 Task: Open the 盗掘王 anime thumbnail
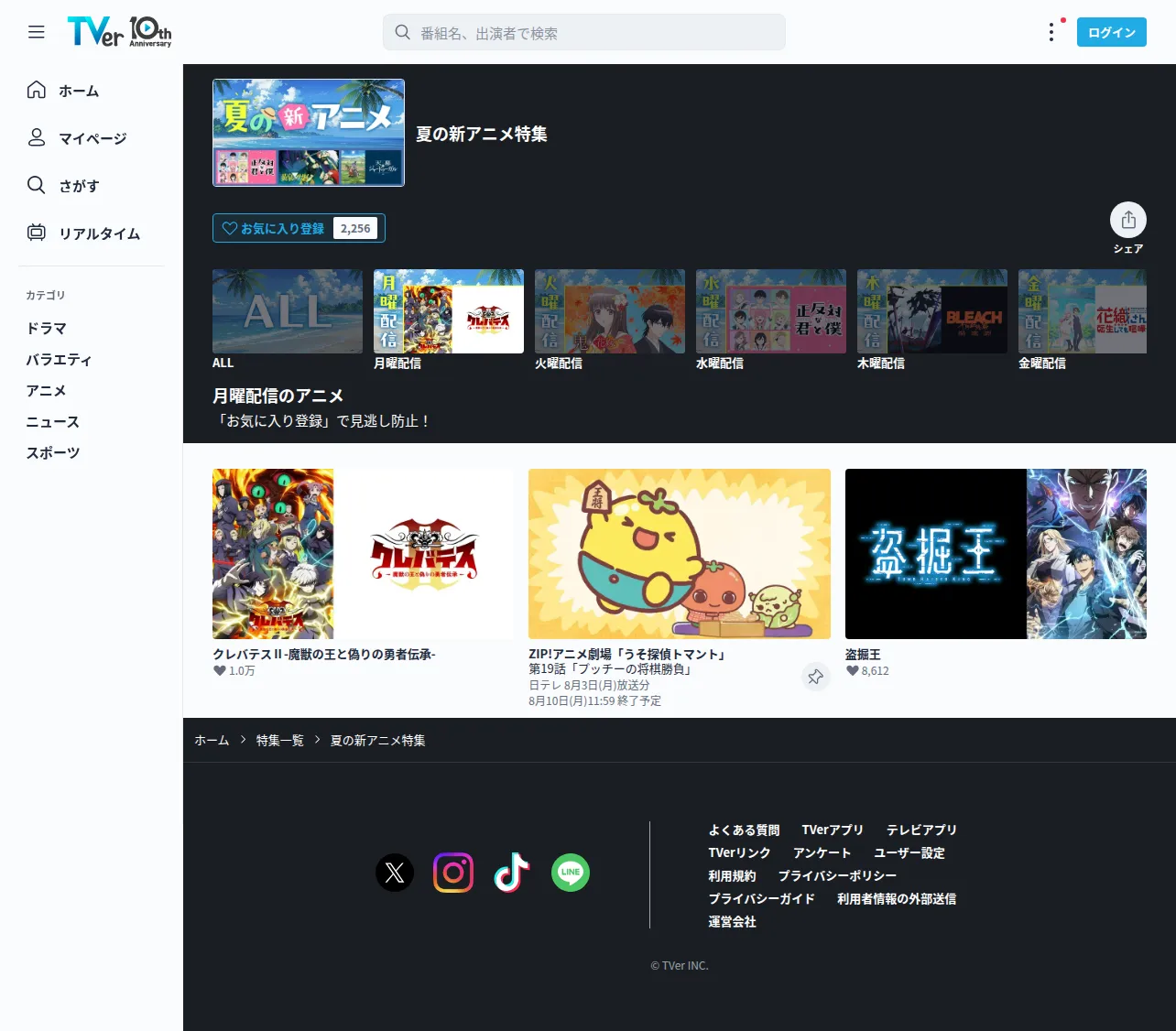pyautogui.click(x=996, y=554)
